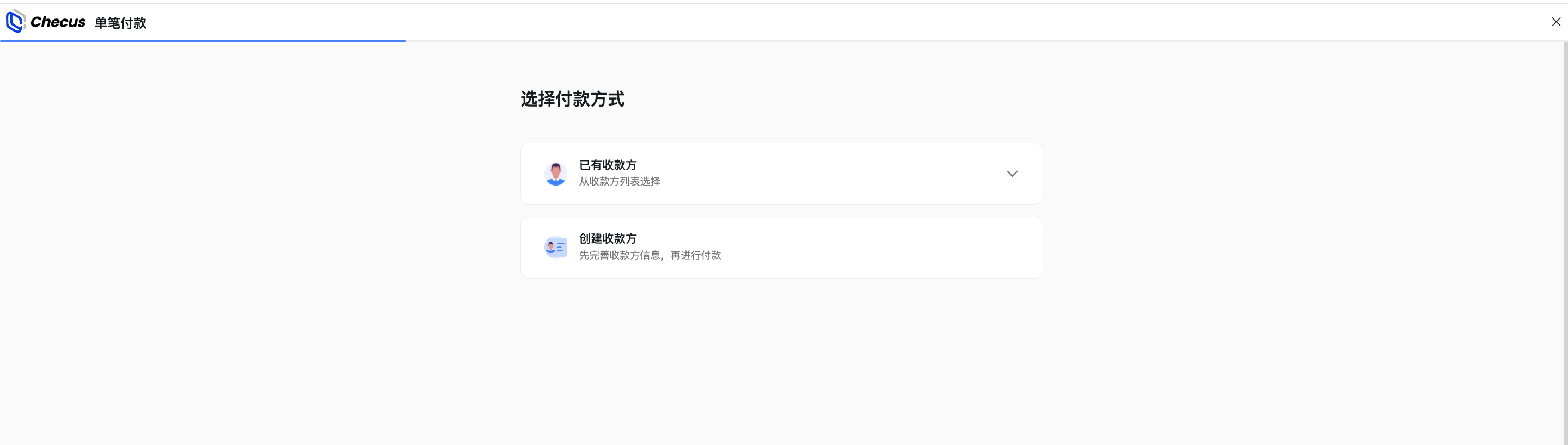Click the 创建收款方 ID card icon
The image size is (1568, 445).
555,248
